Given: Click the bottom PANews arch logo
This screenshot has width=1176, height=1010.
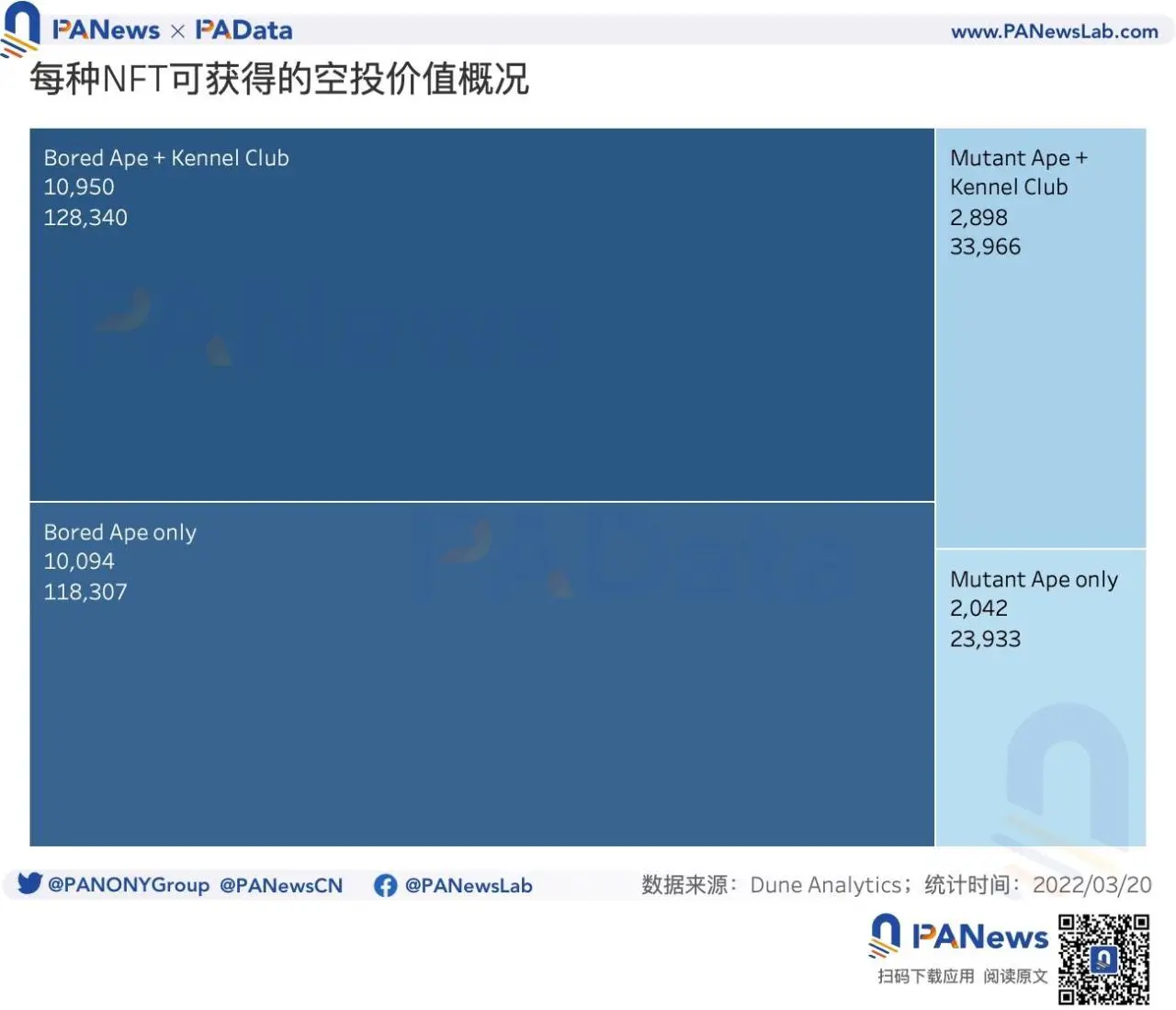Looking at the screenshot, I should click(885, 935).
